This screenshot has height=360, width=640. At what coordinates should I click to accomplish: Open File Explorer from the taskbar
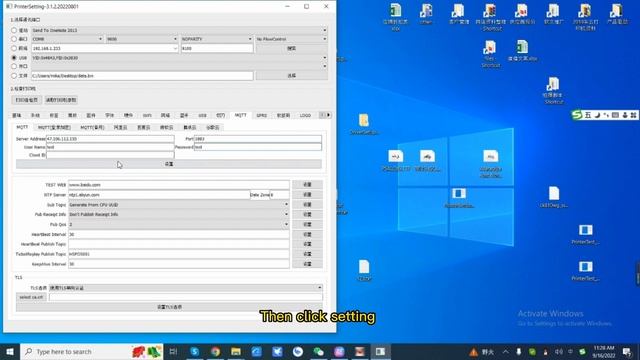[x=236, y=351]
